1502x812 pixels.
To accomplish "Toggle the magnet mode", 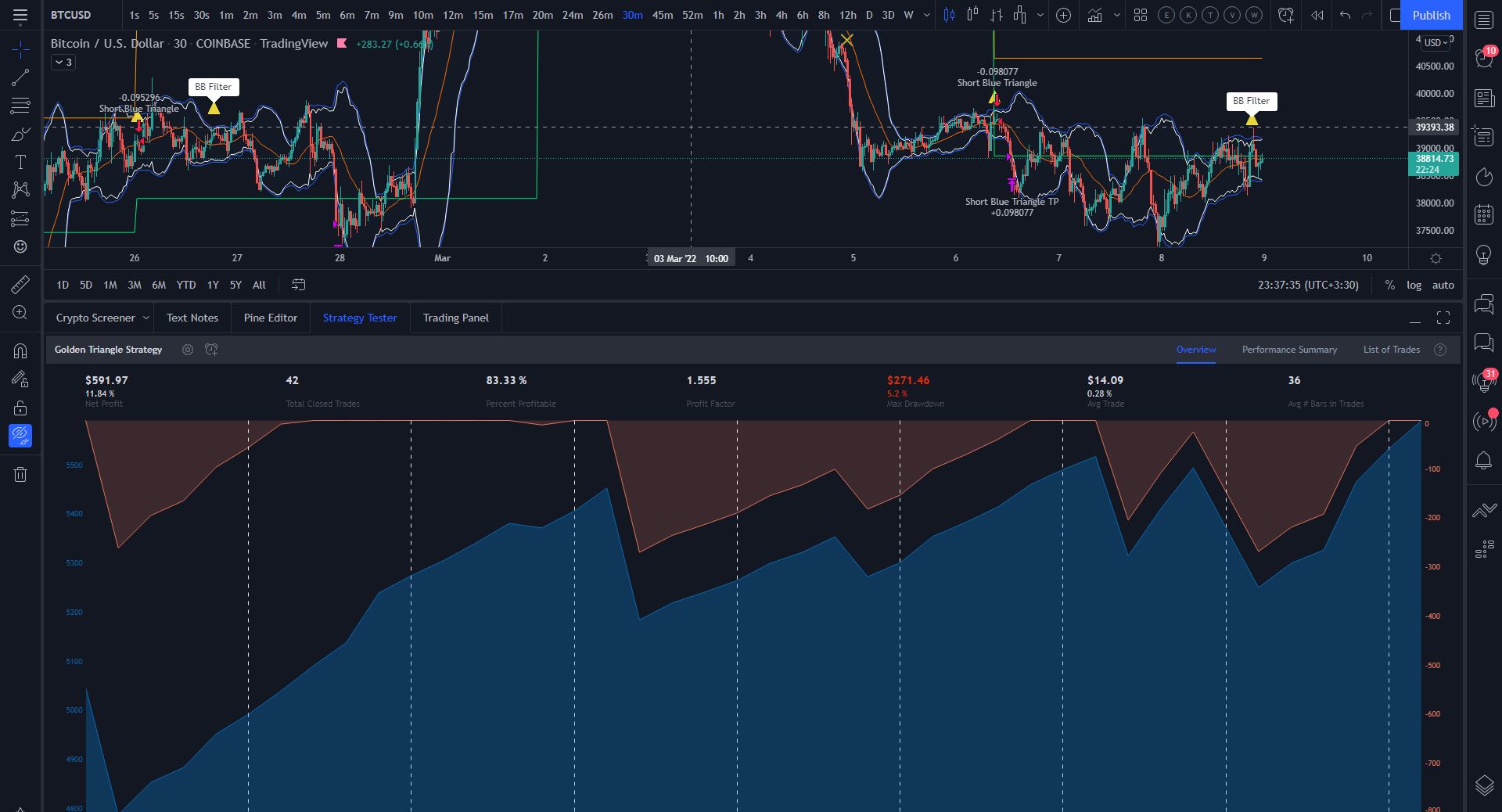I will click(20, 350).
